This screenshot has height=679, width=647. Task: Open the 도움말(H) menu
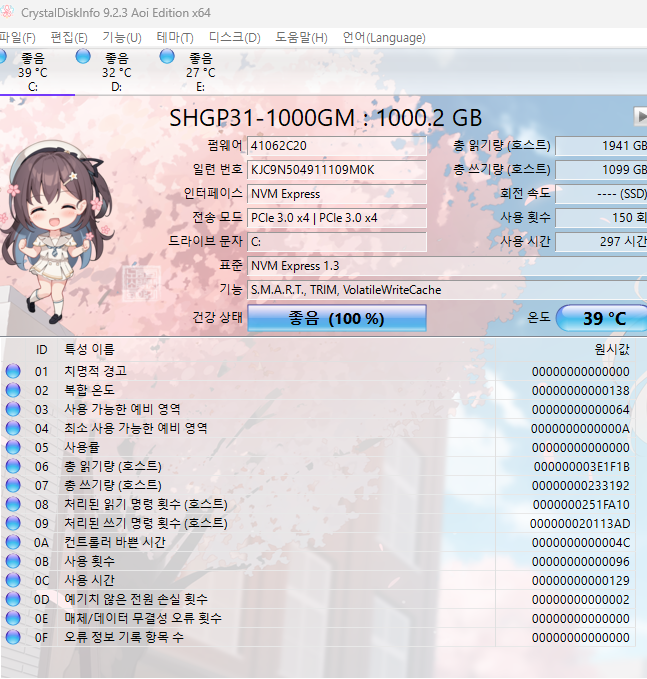pyautogui.click(x=301, y=38)
